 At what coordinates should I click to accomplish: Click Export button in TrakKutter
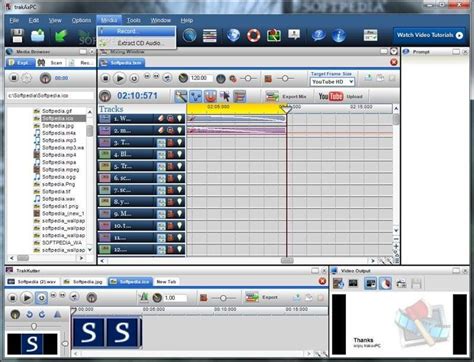tap(262, 297)
